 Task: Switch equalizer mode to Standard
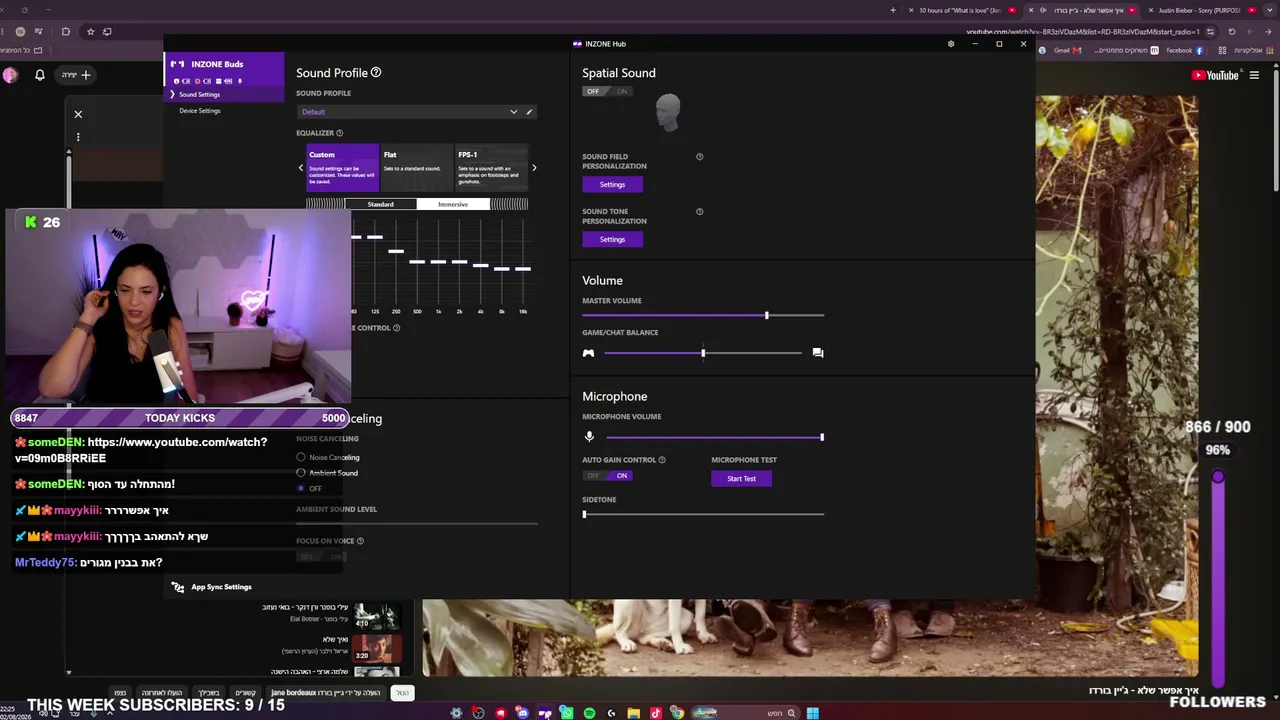click(x=380, y=204)
